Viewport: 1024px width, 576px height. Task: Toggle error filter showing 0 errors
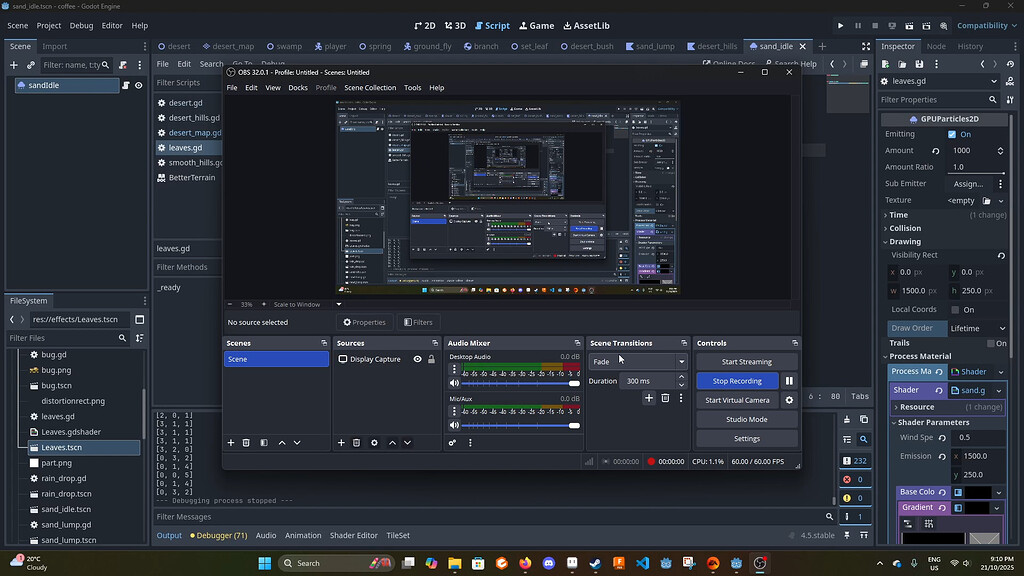click(x=854, y=479)
